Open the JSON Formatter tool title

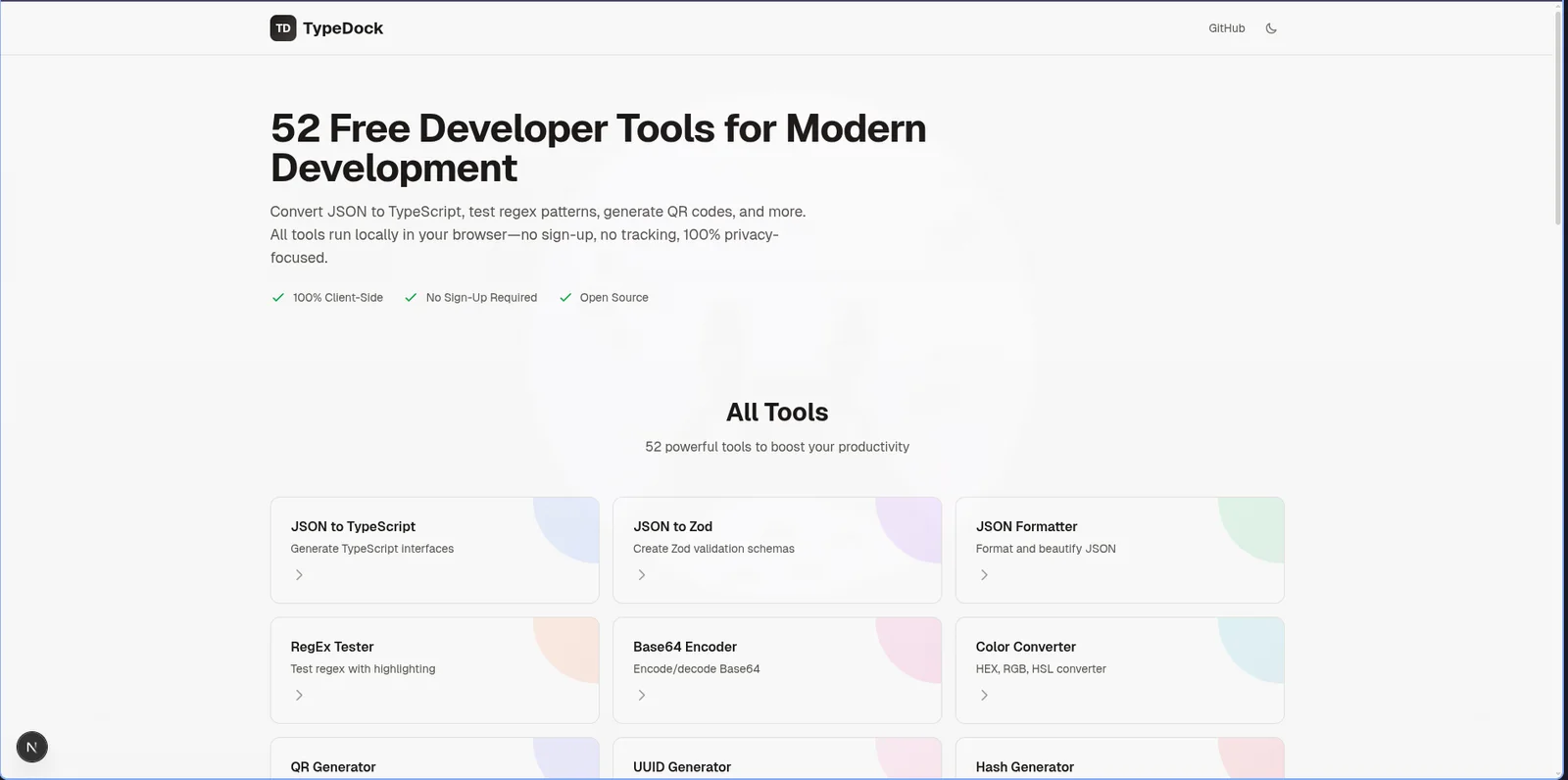tap(1026, 526)
